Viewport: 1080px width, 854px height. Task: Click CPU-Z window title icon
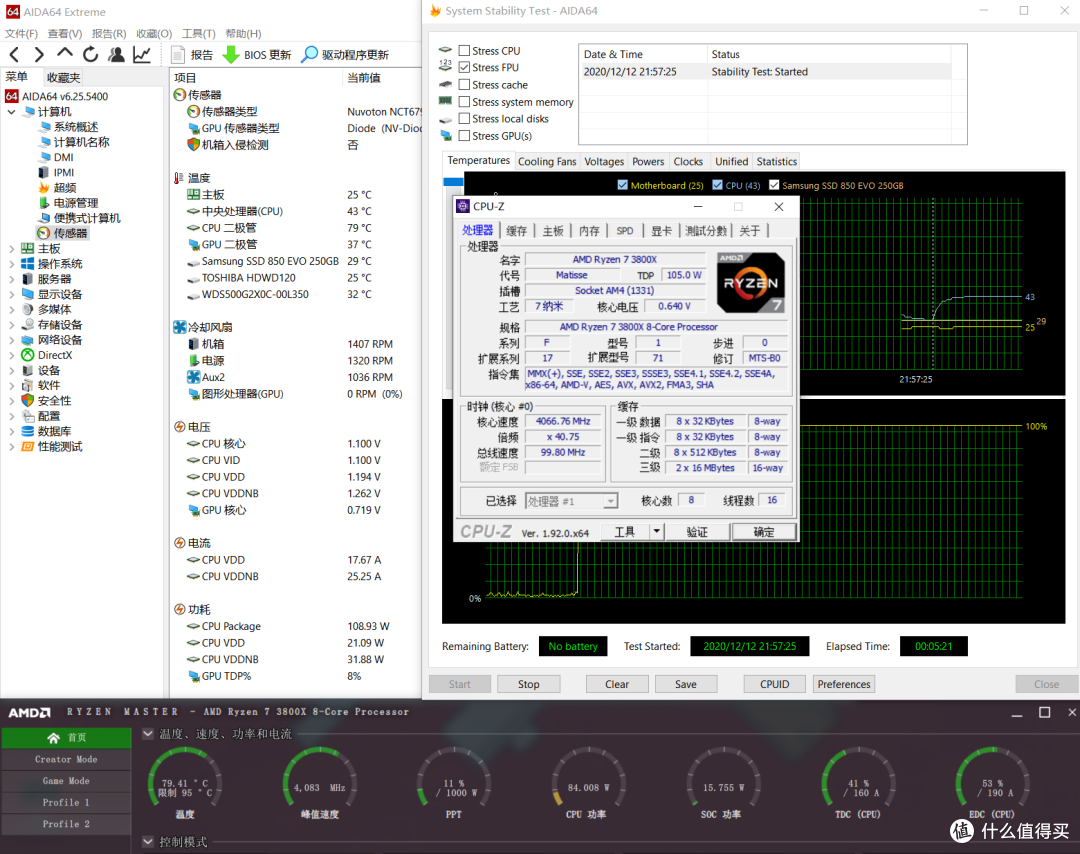pos(464,207)
